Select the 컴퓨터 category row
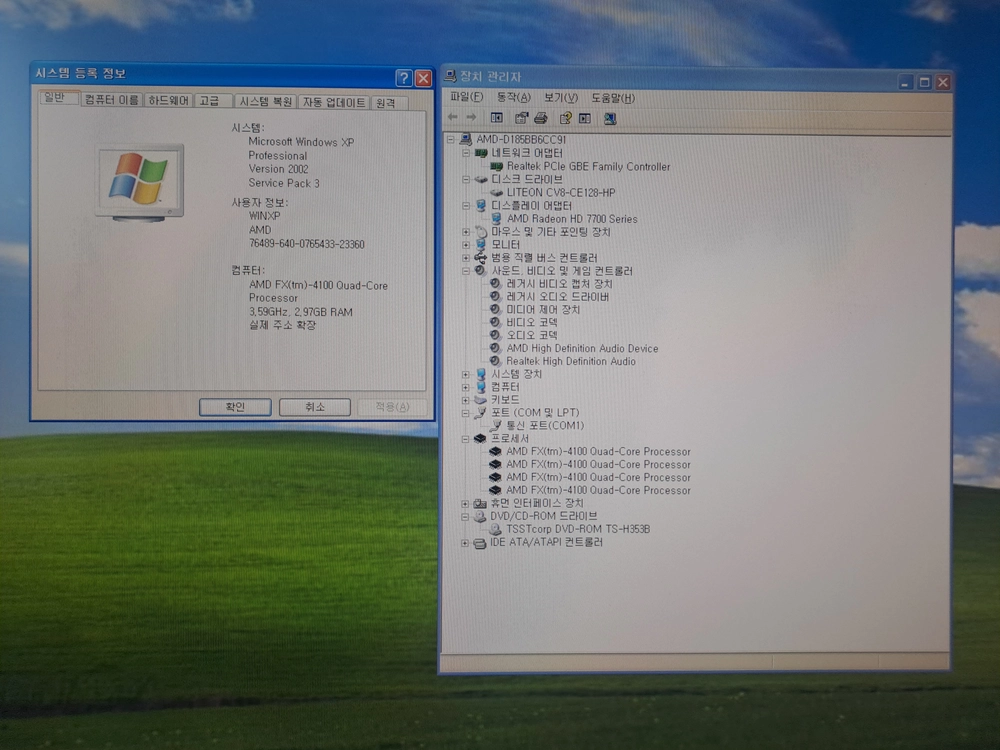Image resolution: width=1000 pixels, height=750 pixels. pos(505,387)
